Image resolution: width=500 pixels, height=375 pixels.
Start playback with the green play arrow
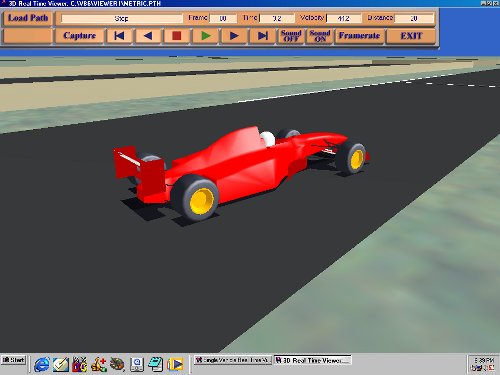coord(206,36)
